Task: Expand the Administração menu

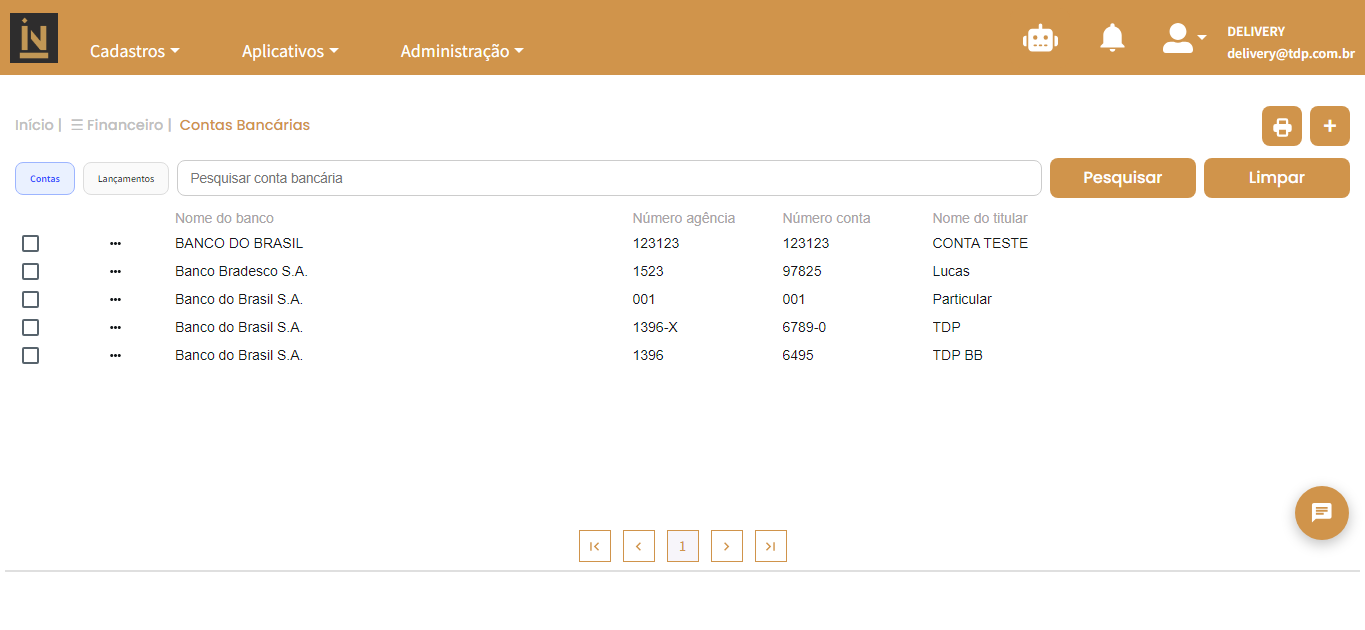Action: pyautogui.click(x=462, y=51)
